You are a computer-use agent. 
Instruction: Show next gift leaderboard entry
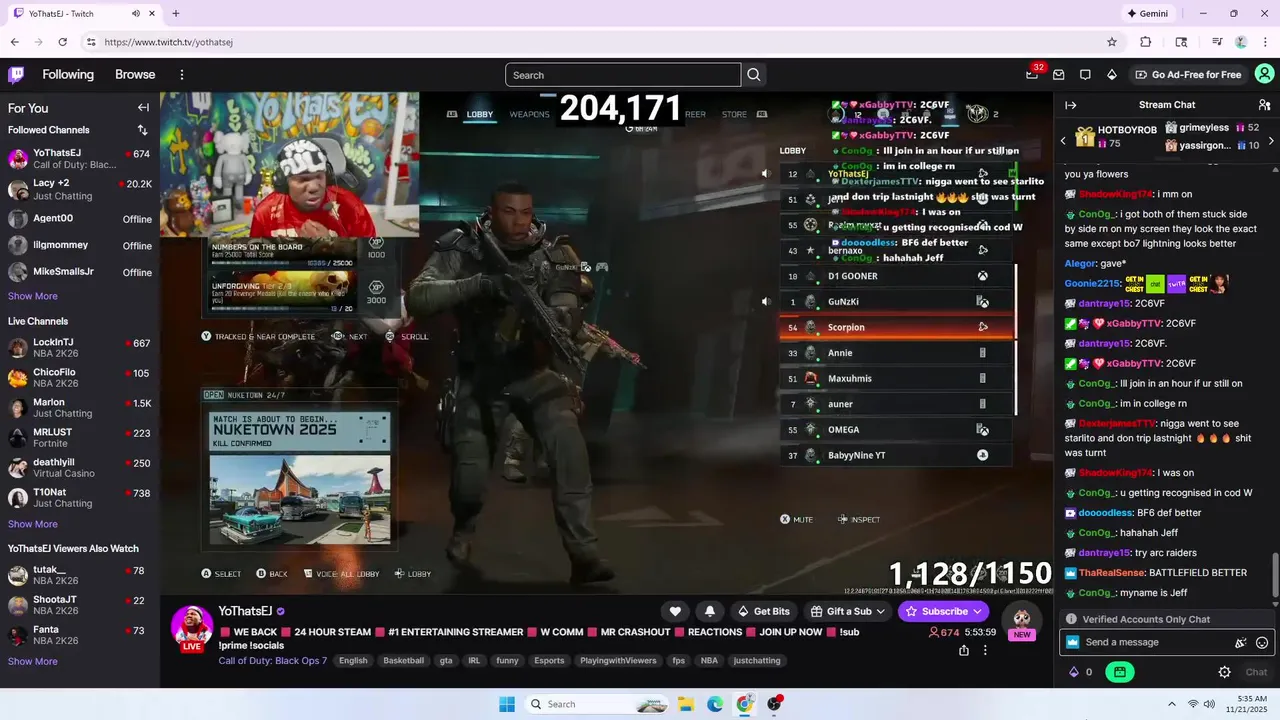[1271, 141]
